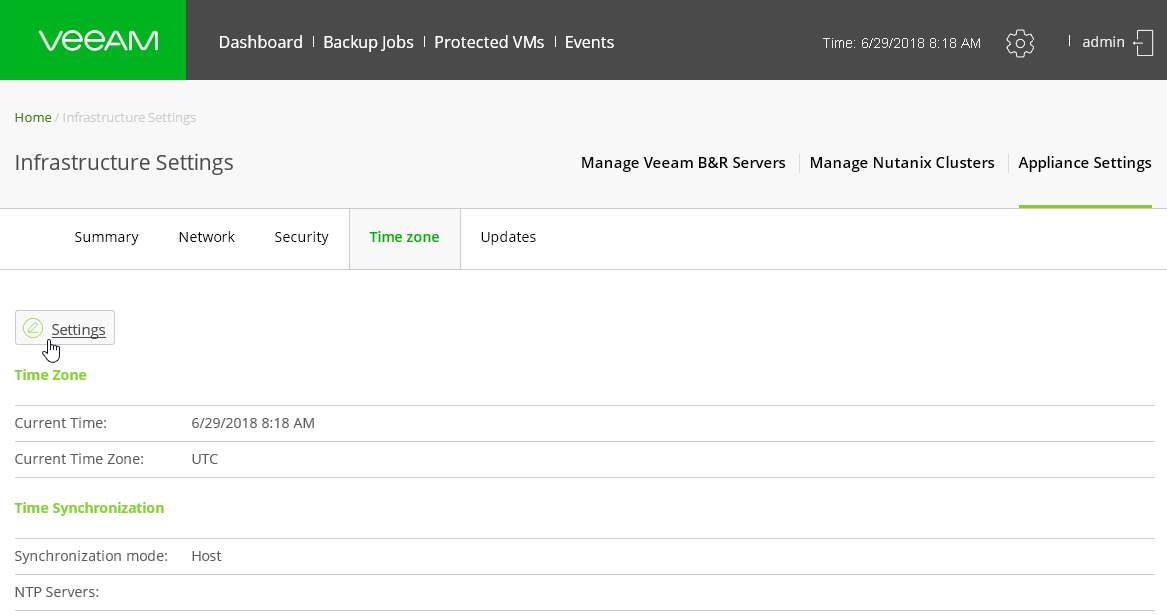Screen dimensions: 1167x615
Task: Click the Current Time Zone: label
Action: coord(79,459)
